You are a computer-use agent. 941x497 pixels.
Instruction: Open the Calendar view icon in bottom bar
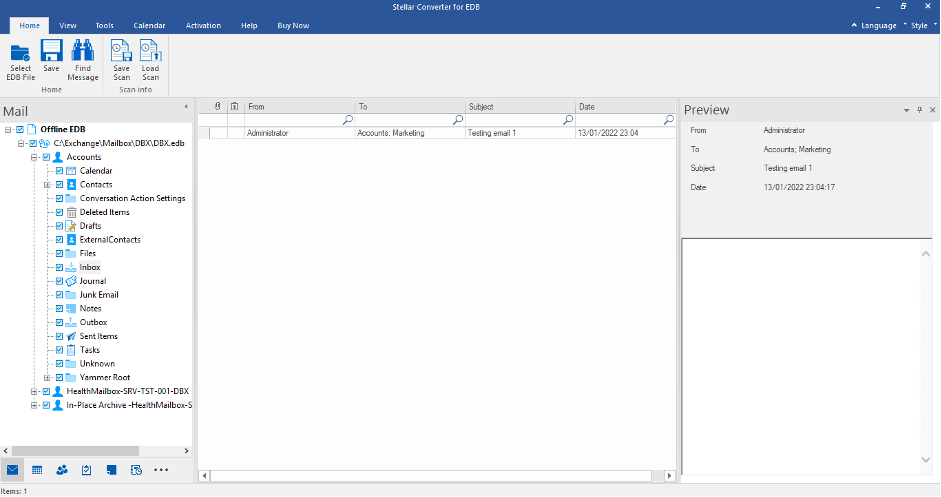click(37, 470)
